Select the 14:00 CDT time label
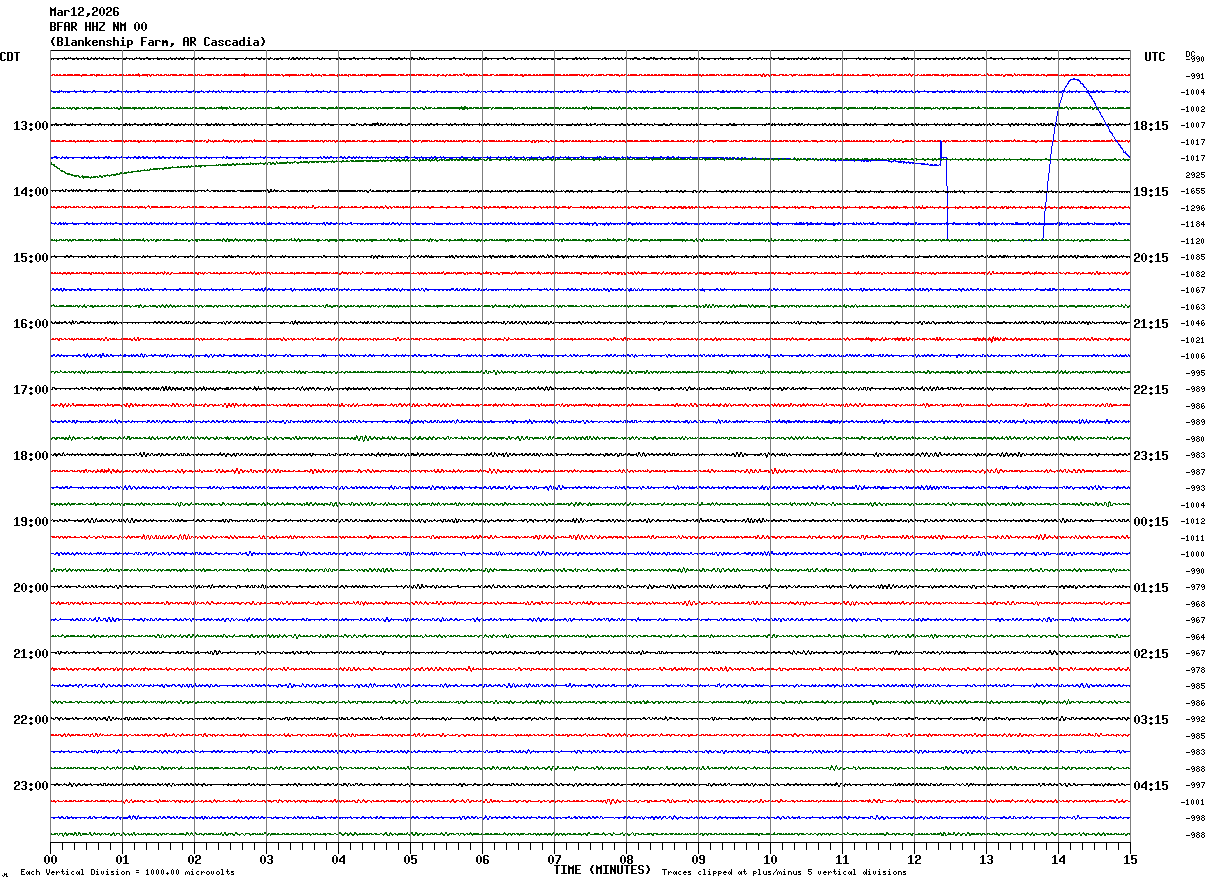Screen dimensions: 1210x886 click(31, 192)
